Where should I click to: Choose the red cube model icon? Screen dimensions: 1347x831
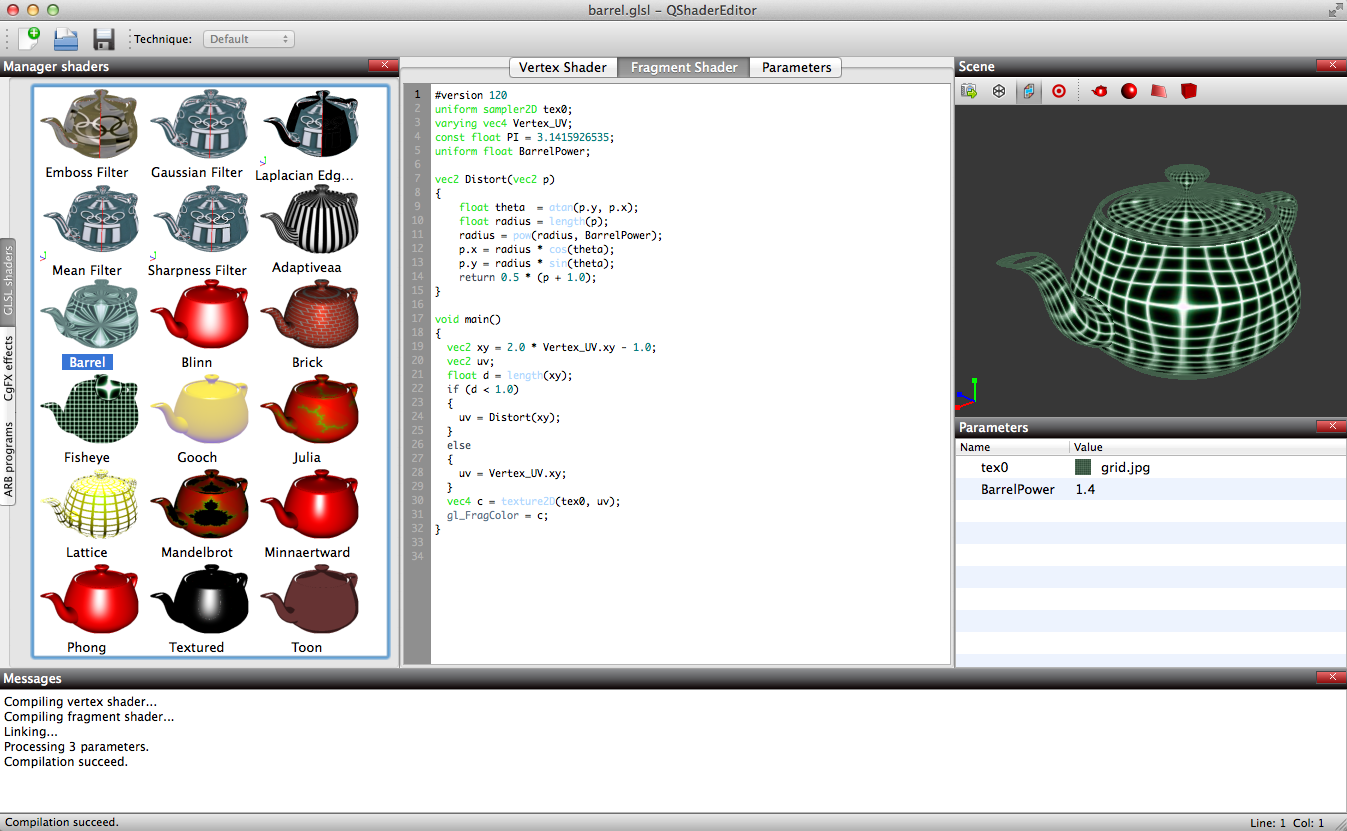1188,91
